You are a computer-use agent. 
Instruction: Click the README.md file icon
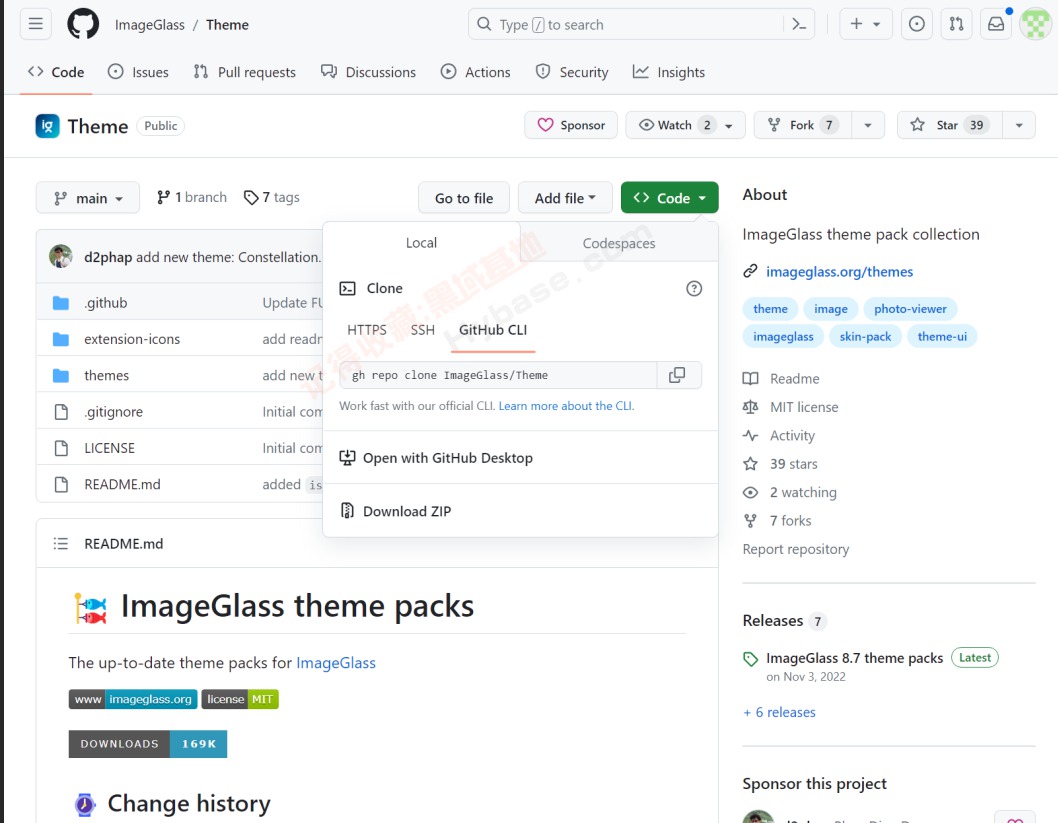[x=61, y=484]
